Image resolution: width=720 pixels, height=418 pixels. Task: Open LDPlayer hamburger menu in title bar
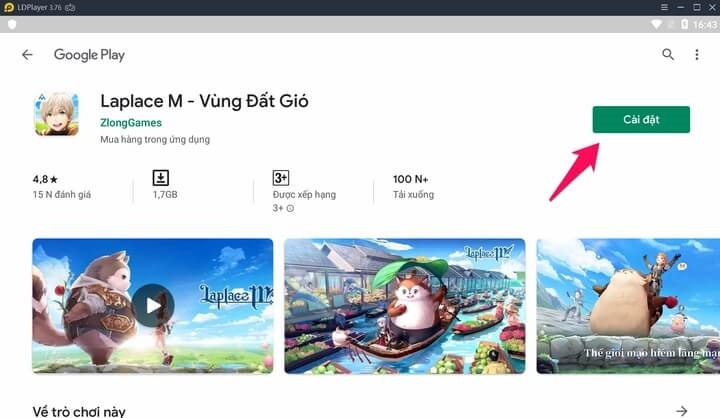click(664, 7)
